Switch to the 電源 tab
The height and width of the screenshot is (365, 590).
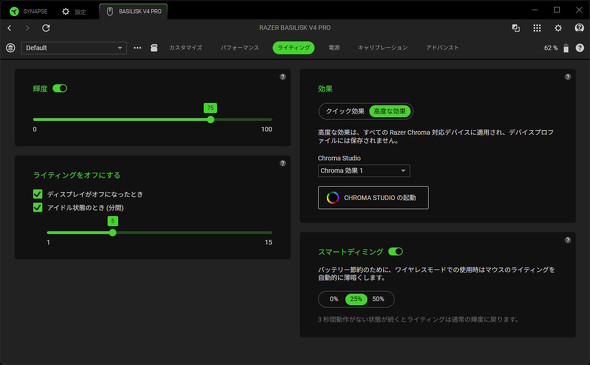(x=334, y=48)
